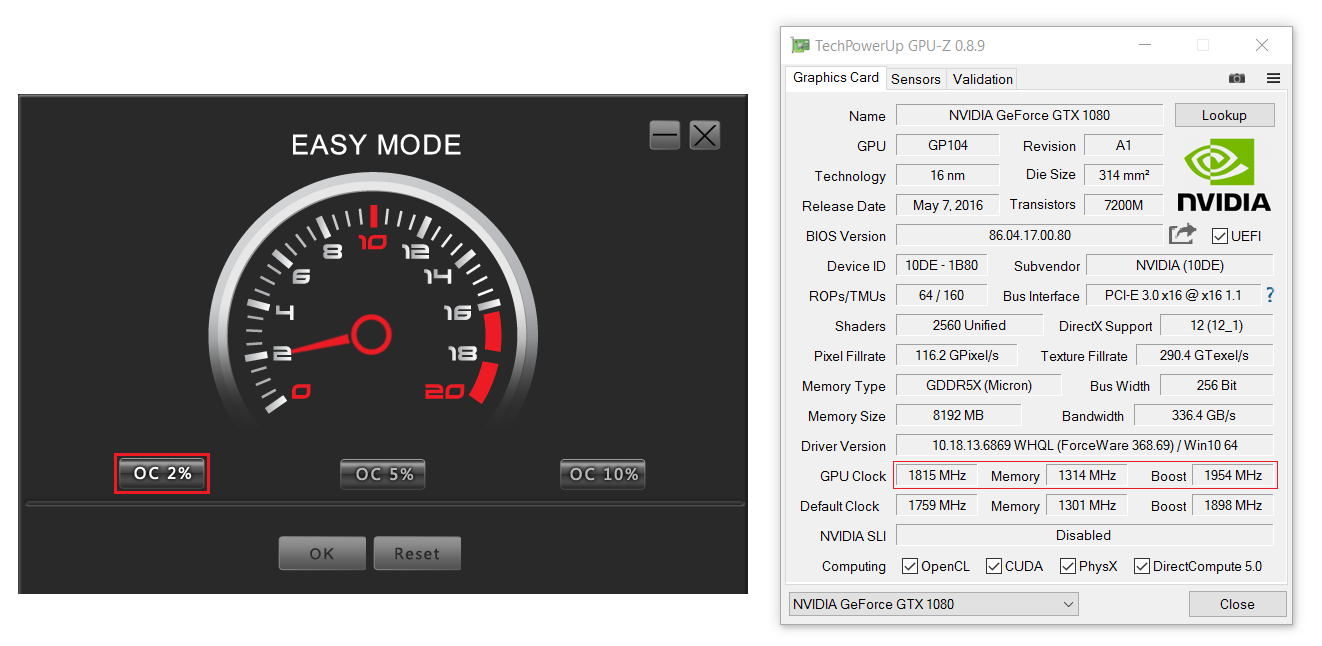The height and width of the screenshot is (646, 1322).
Task: Toggle the CUDA checkbox
Action: coord(993,566)
